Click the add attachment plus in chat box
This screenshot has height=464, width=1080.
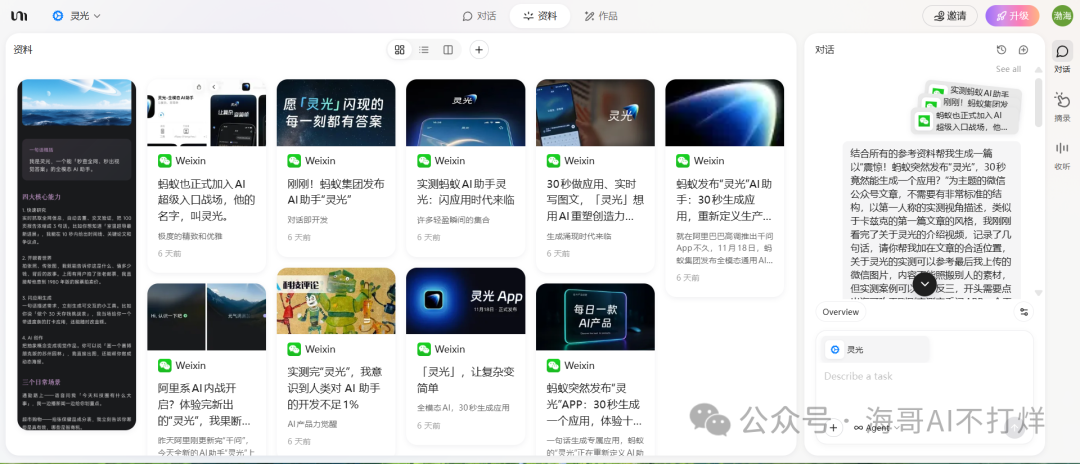click(833, 427)
